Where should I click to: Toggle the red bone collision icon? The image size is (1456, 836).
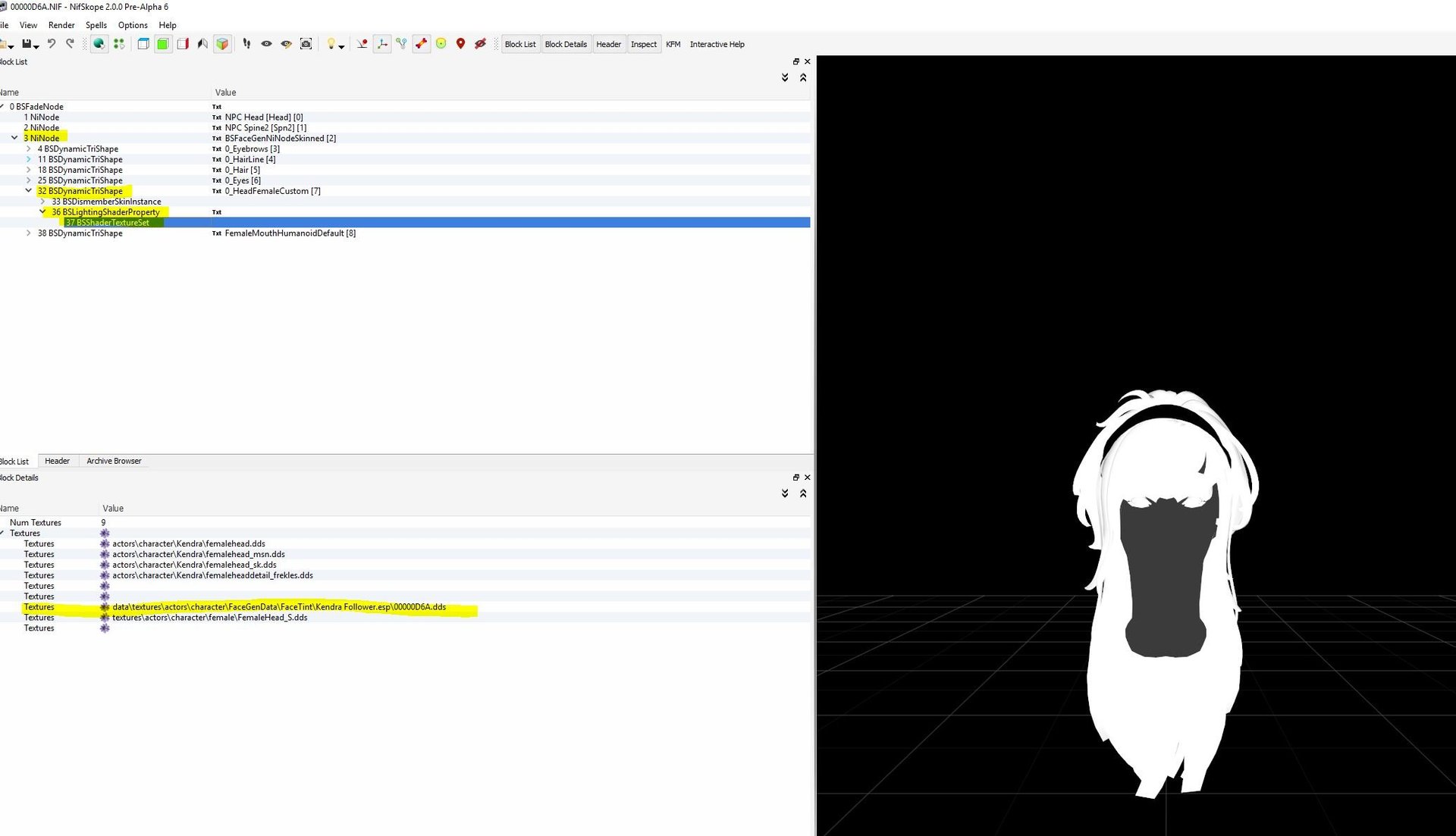click(421, 44)
